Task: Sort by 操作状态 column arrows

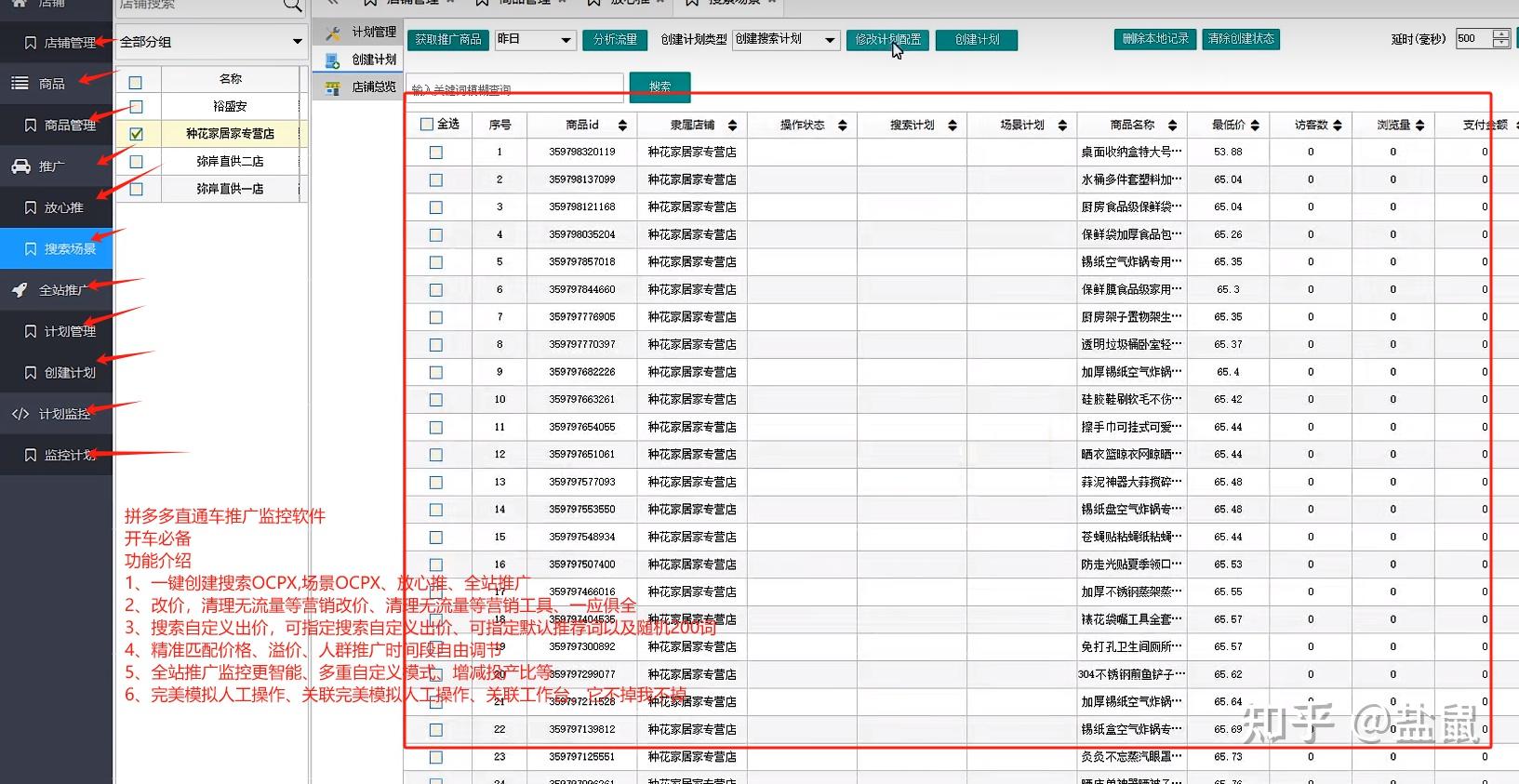Action: 842,125
